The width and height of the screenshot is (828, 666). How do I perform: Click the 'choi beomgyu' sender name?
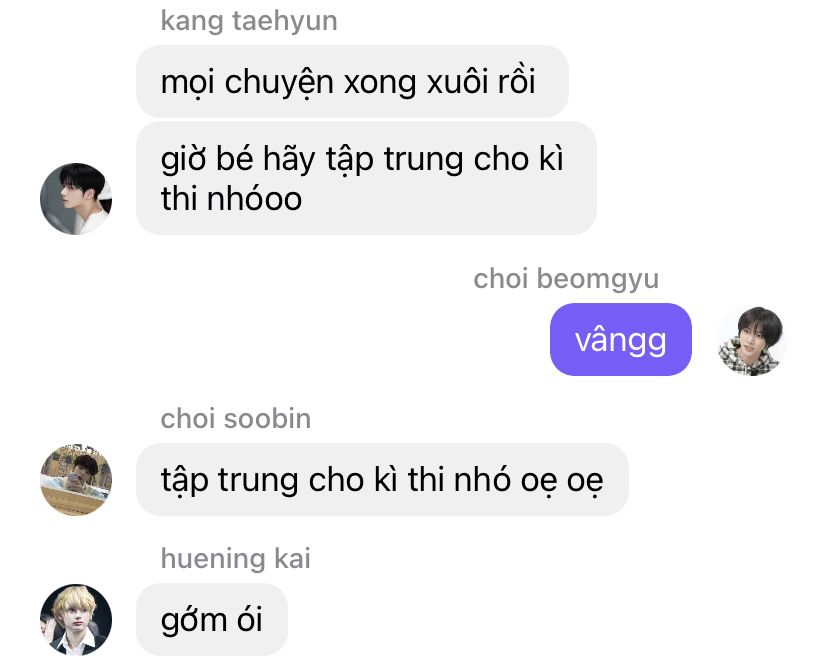[x=566, y=279]
